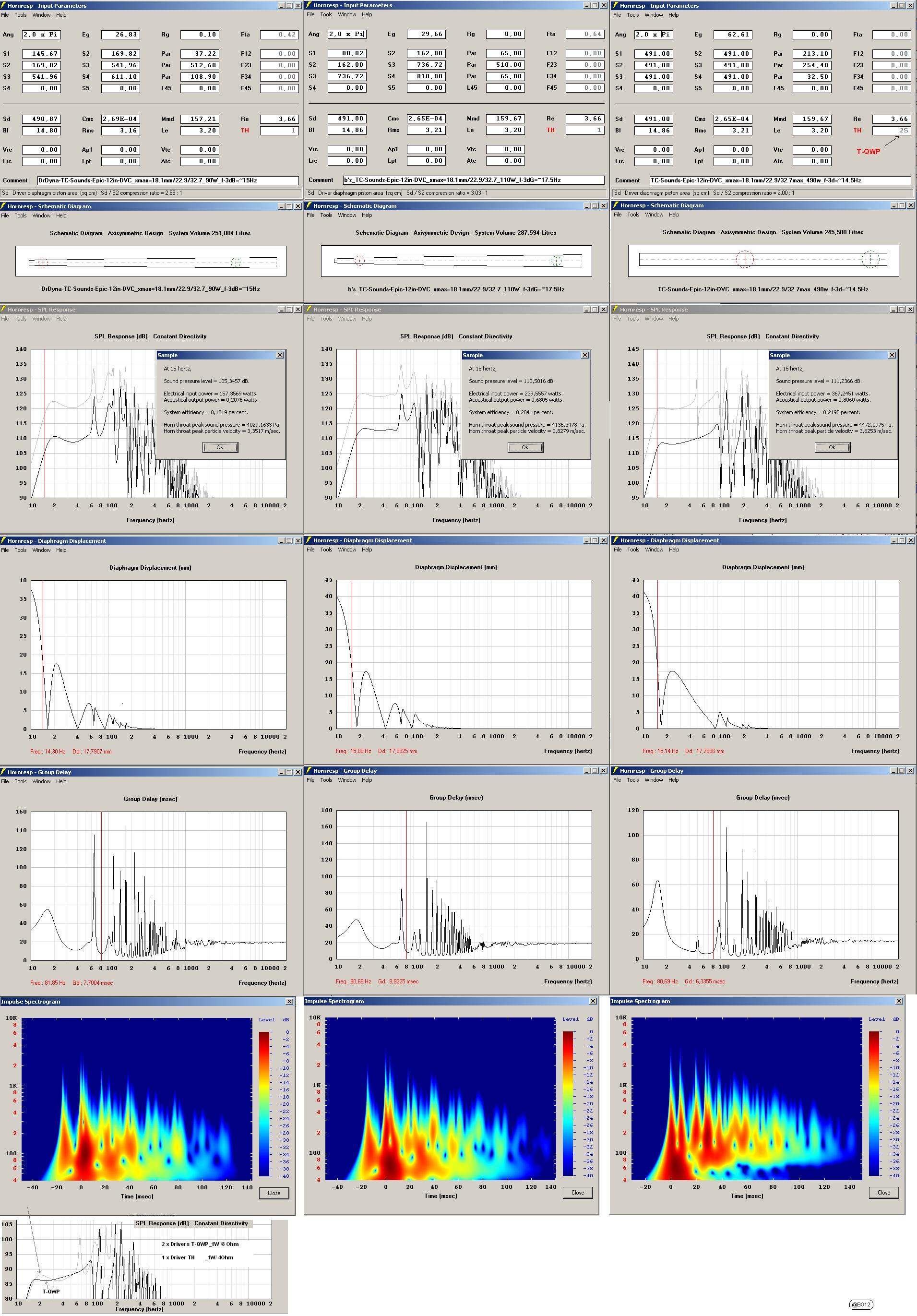
Task: Click Close in Impulse Spectrogram below Gd 7,7004 window
Action: pyautogui.click(x=274, y=1193)
